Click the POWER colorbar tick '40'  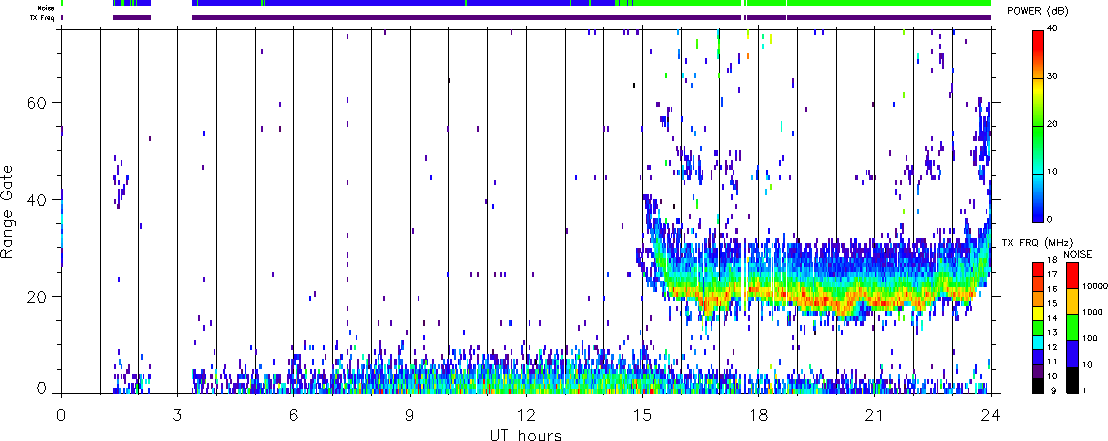coord(1054,30)
